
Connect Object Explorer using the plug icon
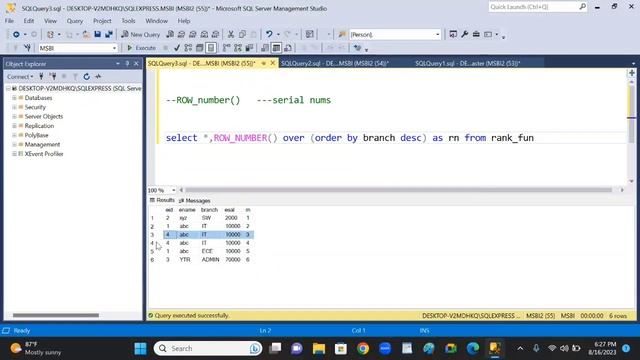pos(41,76)
